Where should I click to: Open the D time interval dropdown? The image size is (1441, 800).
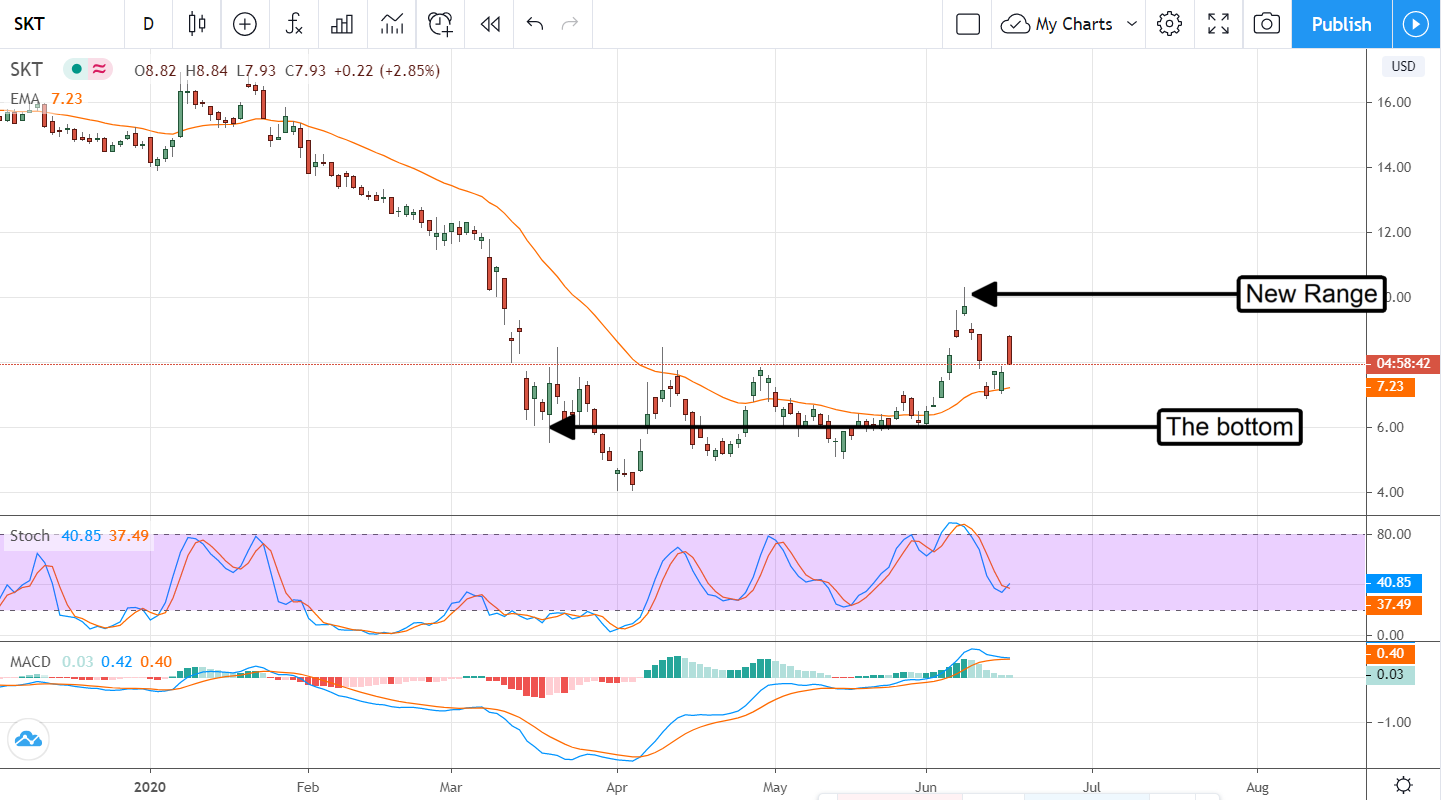pyautogui.click(x=148, y=24)
